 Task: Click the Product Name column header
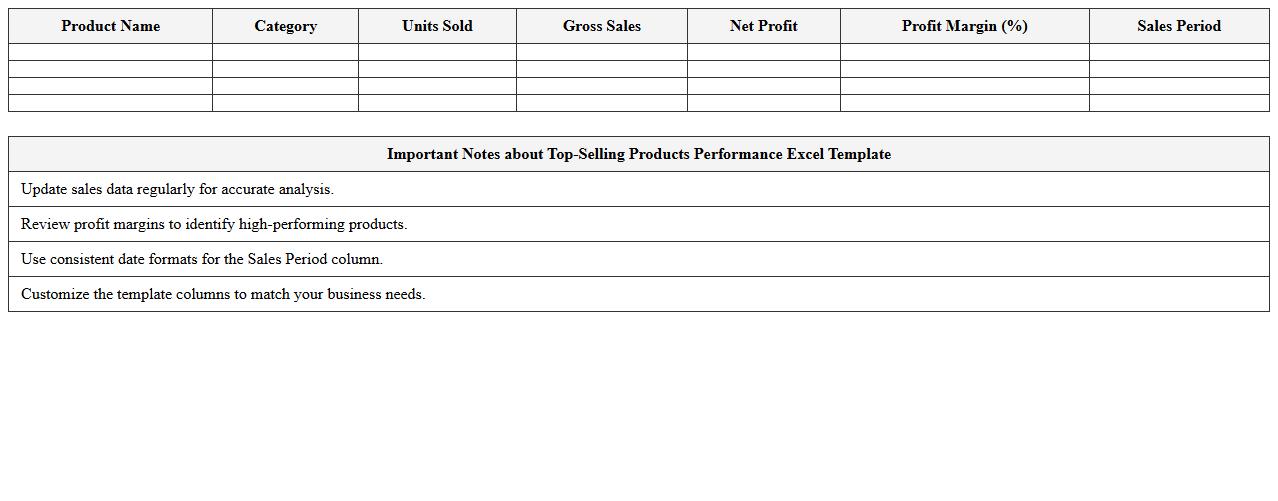pos(110,26)
